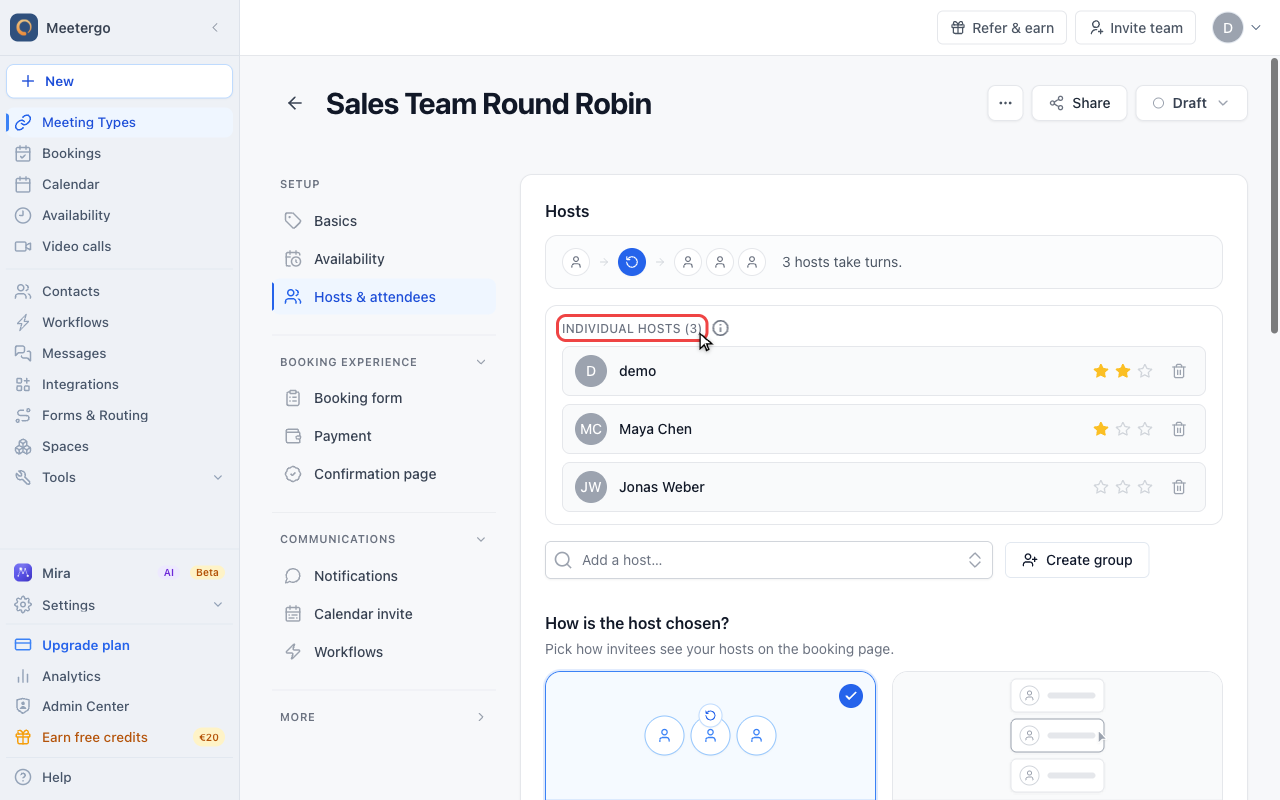Open the three-dots more options menu

click(1005, 103)
